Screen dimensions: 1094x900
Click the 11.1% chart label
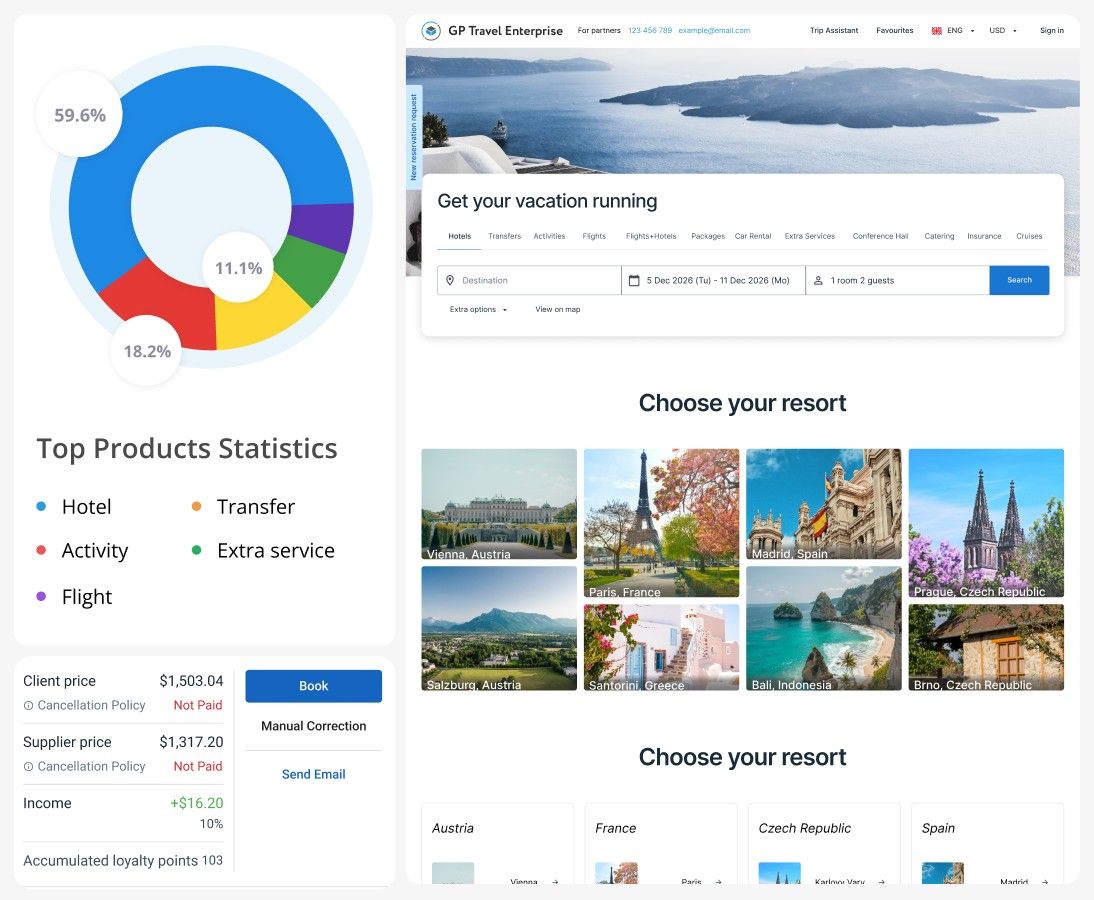coord(239,268)
